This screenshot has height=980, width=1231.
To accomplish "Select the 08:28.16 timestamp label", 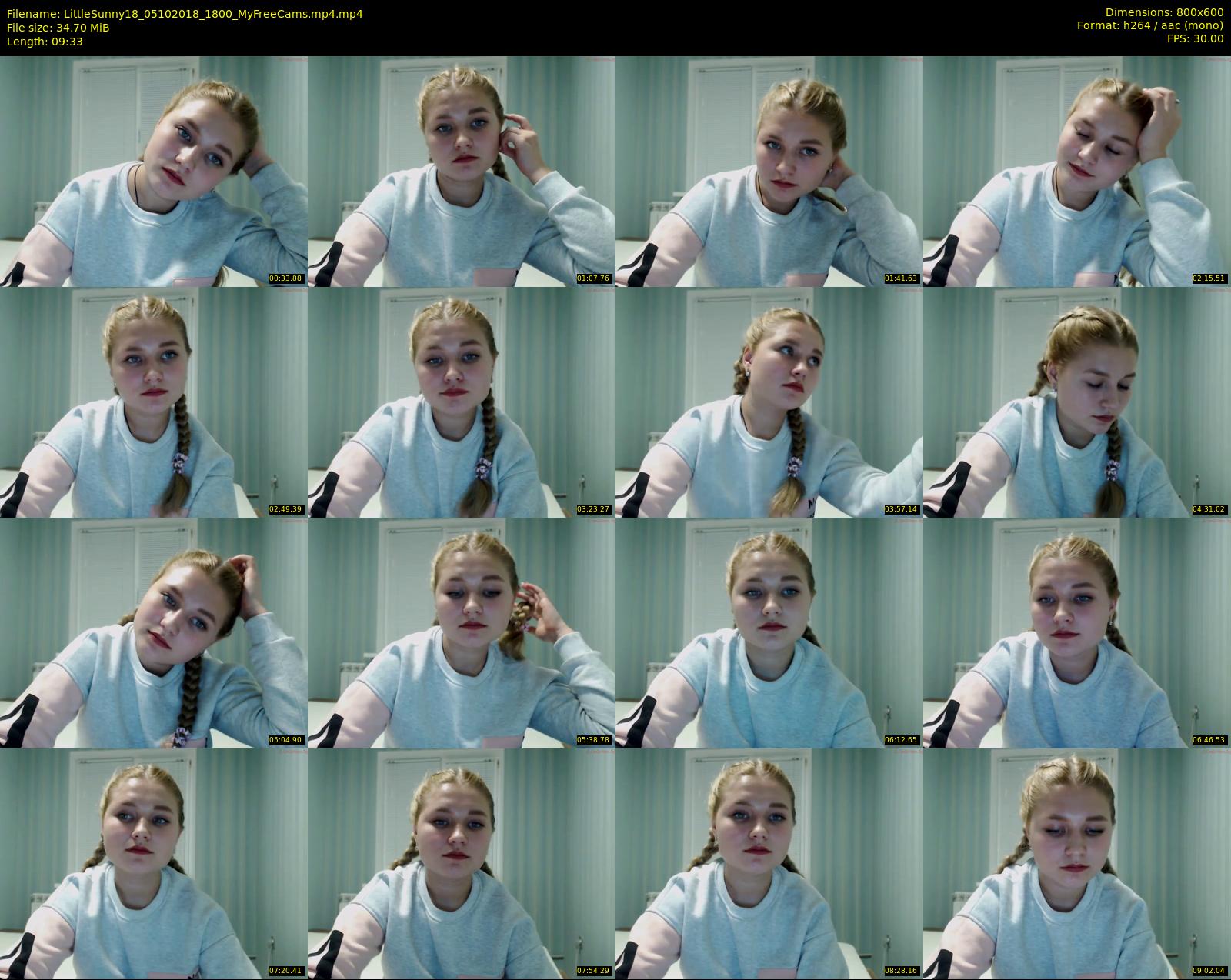I will [x=902, y=971].
